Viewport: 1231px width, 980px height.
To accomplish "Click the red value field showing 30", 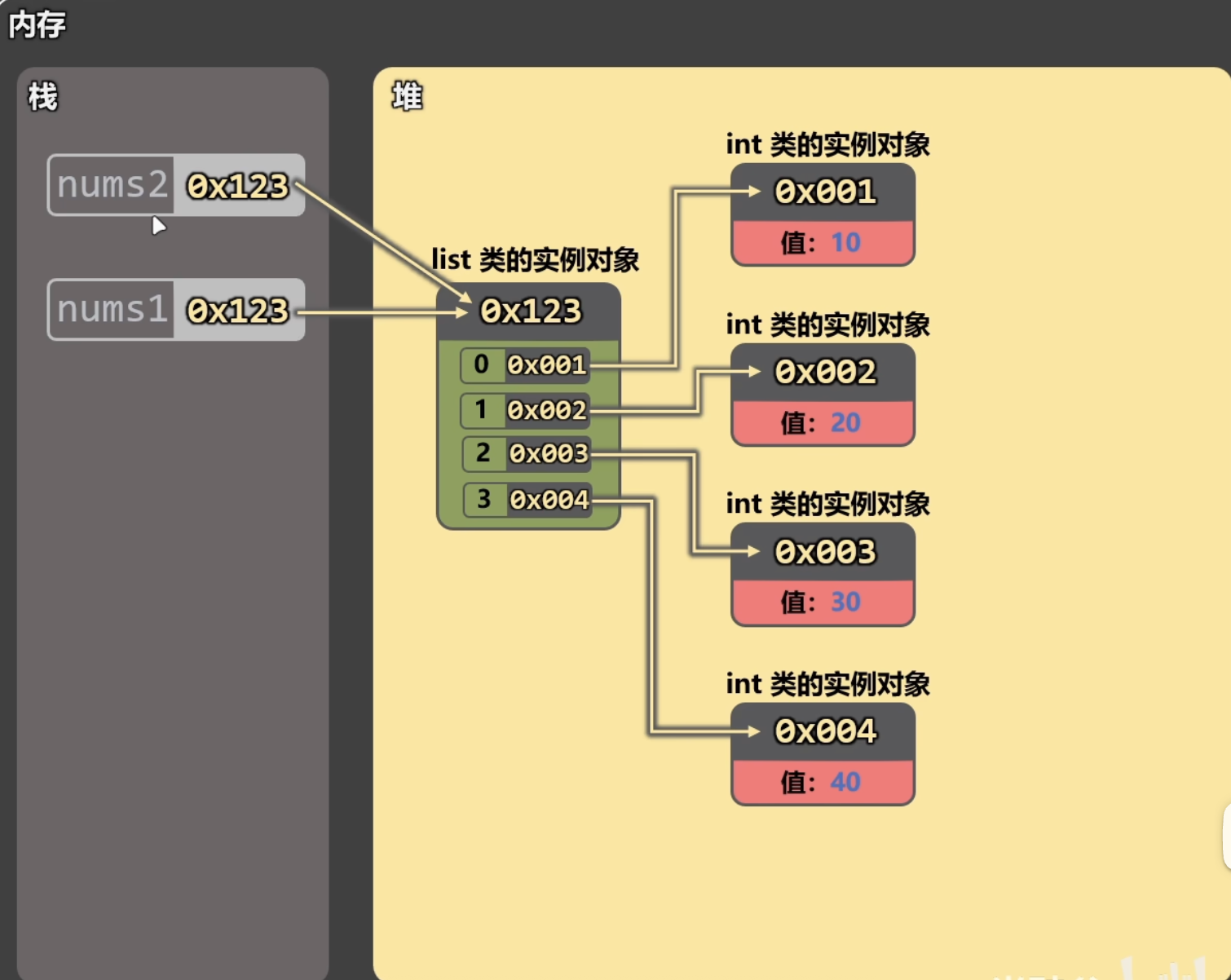I will (x=822, y=602).
